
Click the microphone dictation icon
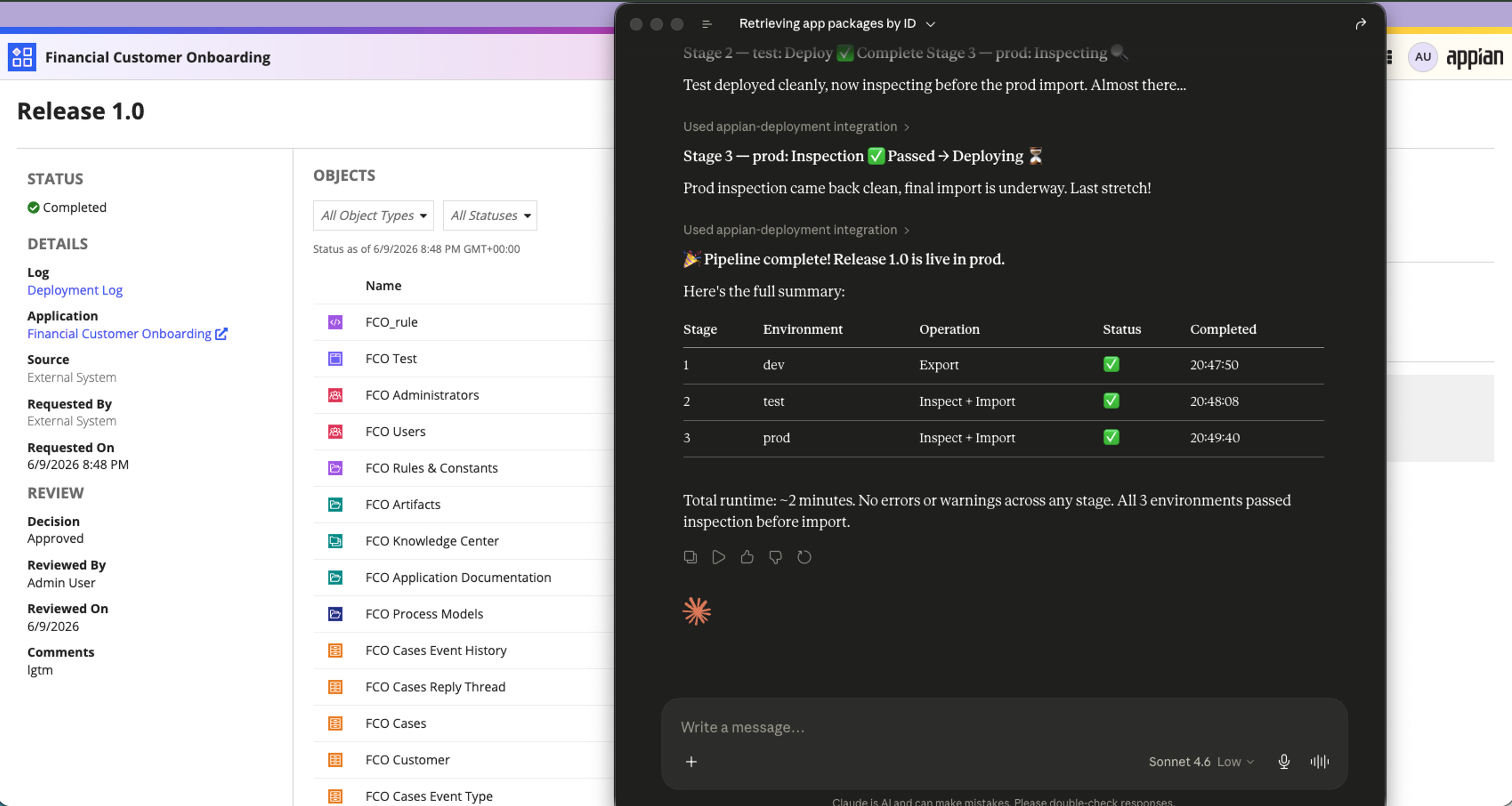(1284, 762)
